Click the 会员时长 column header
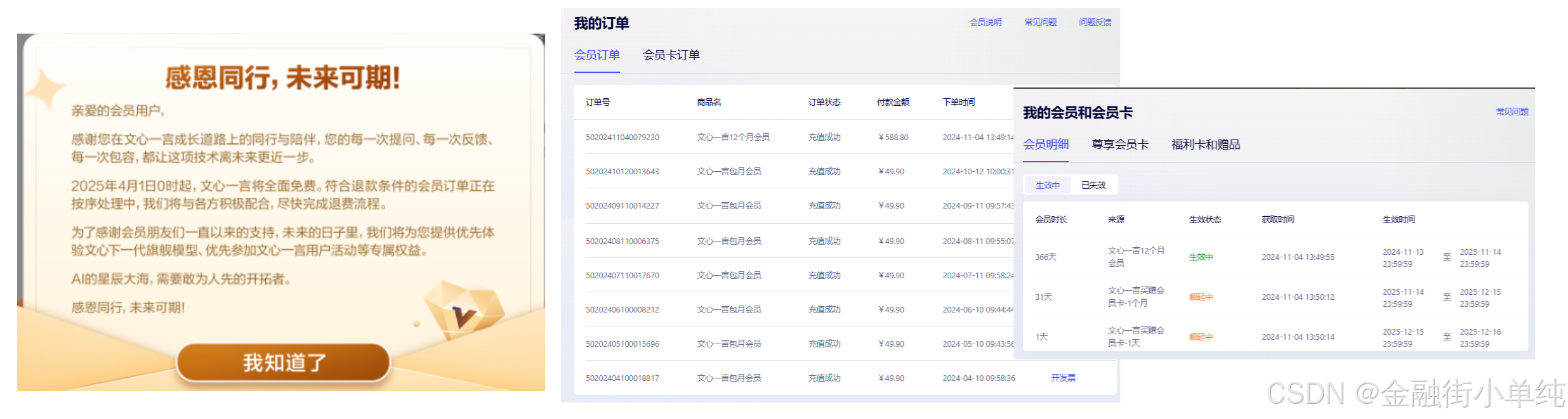 1051,219
